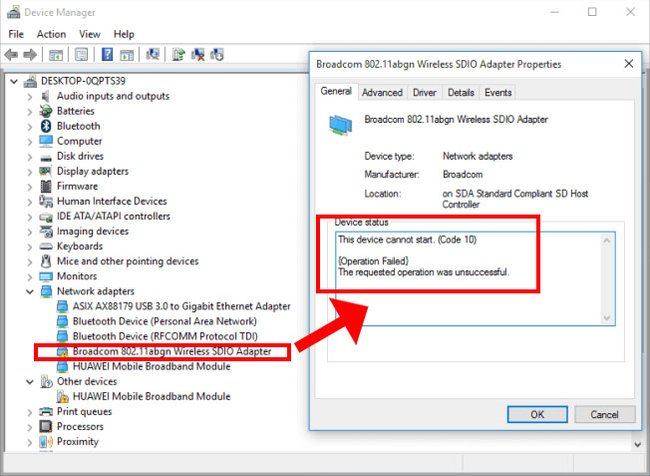Toggle the show/hide action pane icon
Viewport: 650px width, 476px height.
click(127, 54)
